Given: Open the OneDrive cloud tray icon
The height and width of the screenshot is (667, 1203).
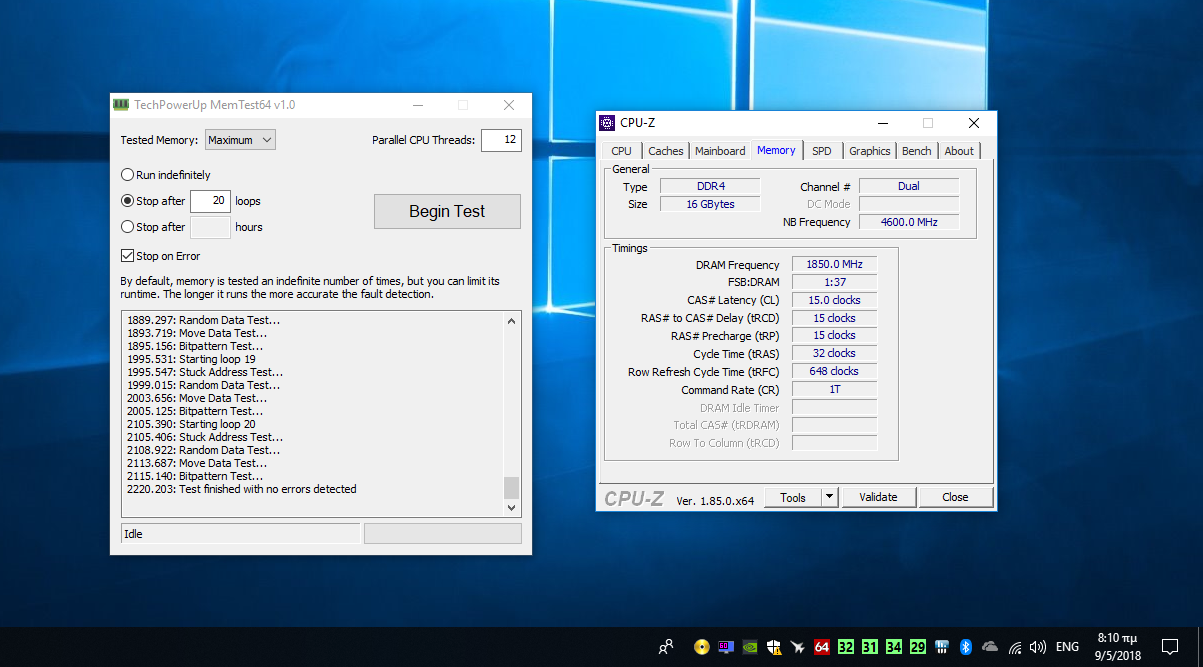Looking at the screenshot, I should [990, 646].
